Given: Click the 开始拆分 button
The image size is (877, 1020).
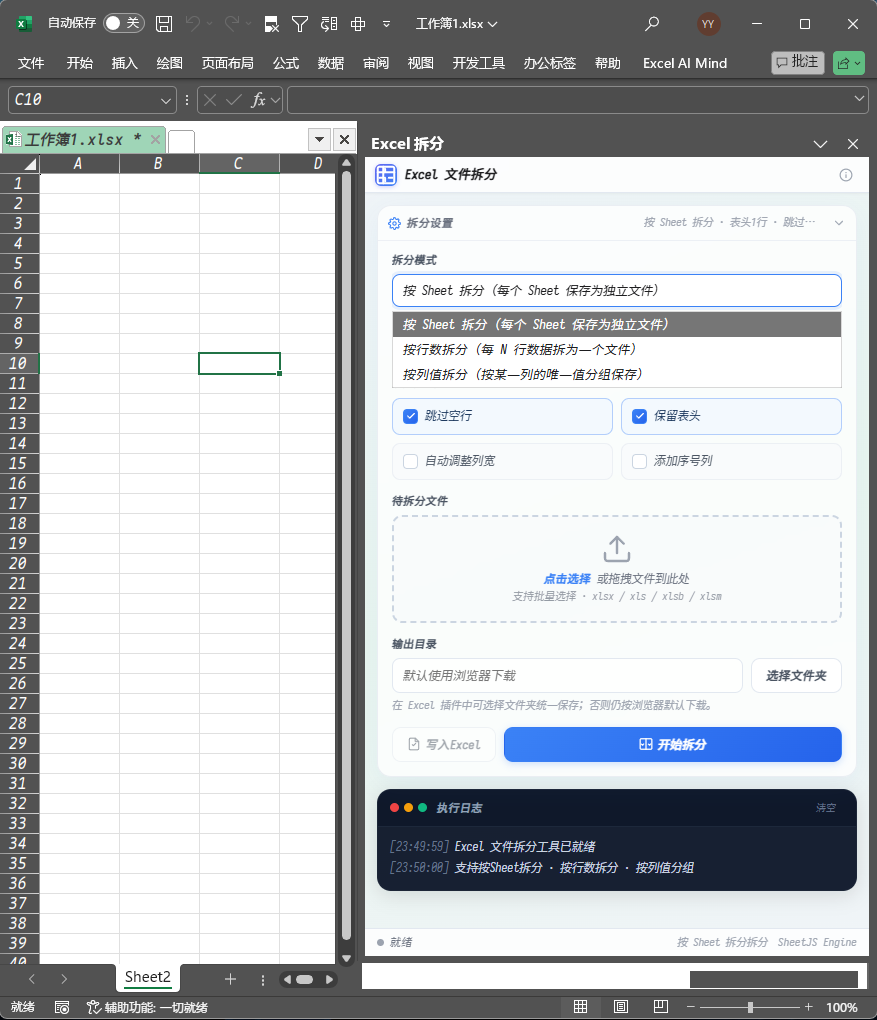Looking at the screenshot, I should 673,745.
